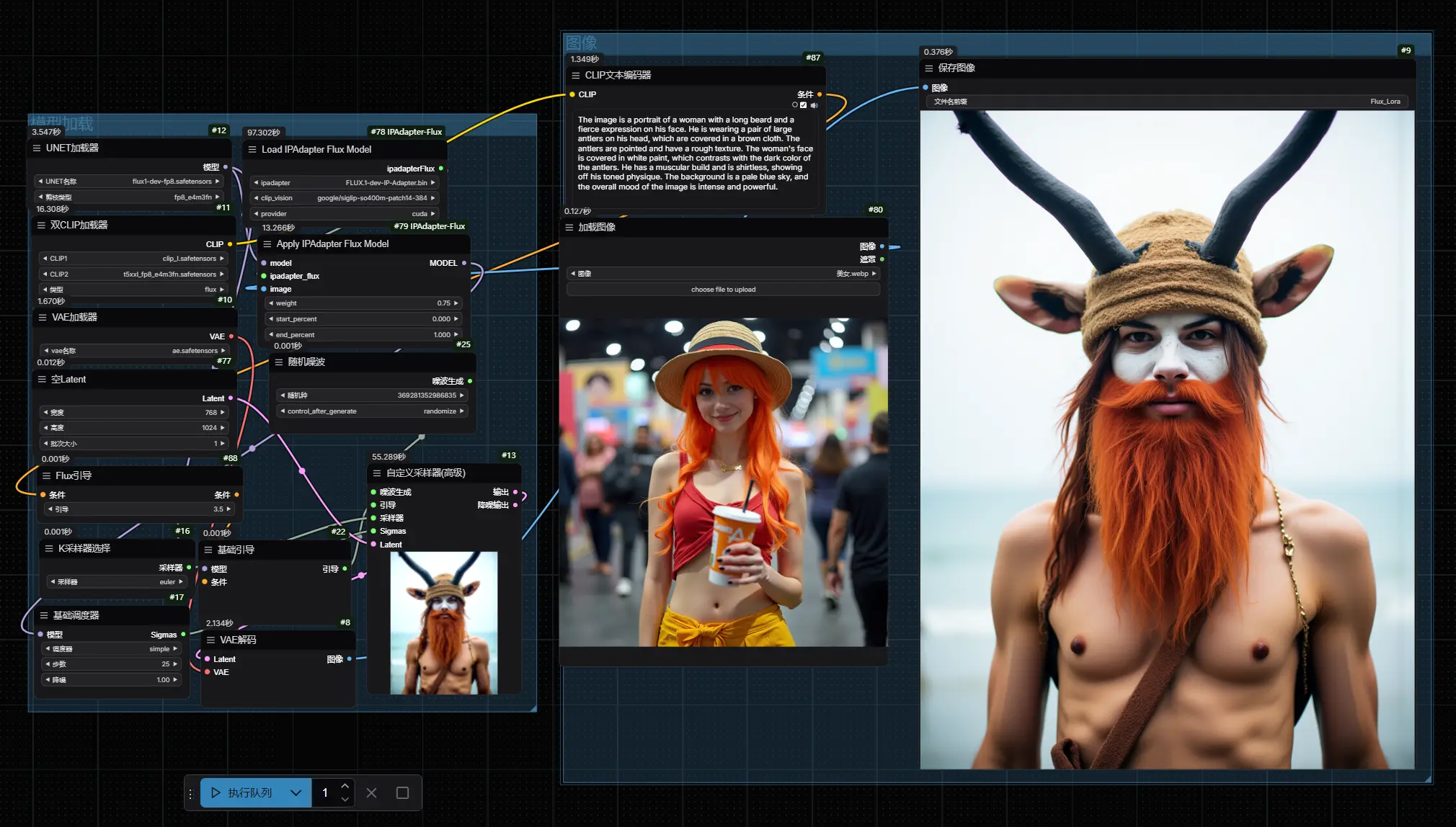This screenshot has width=1456, height=827.
Task: Open the queue mode dropdown chevron beside 执行队列
Action: [x=296, y=792]
